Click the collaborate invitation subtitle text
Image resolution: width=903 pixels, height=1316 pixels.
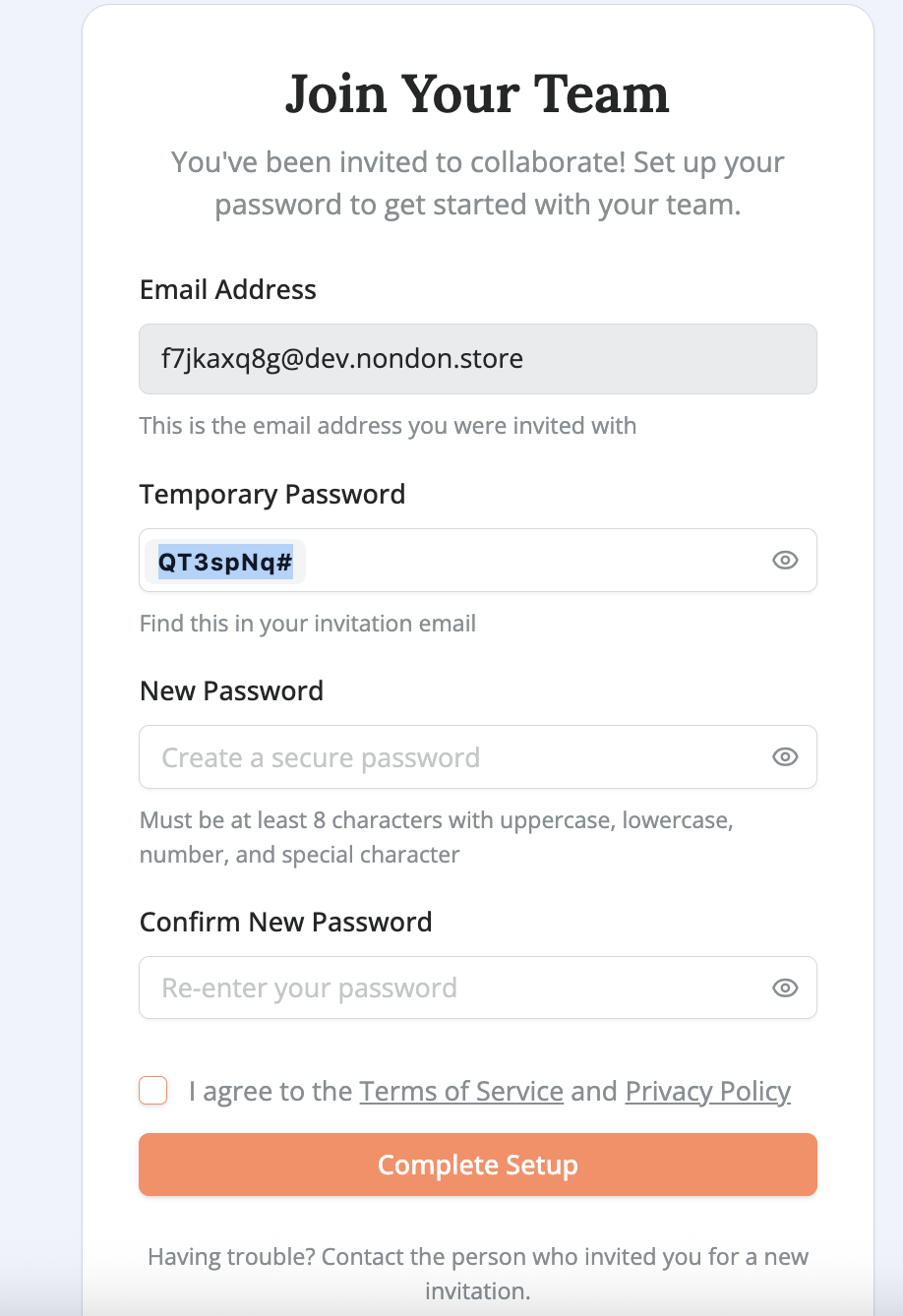478,183
